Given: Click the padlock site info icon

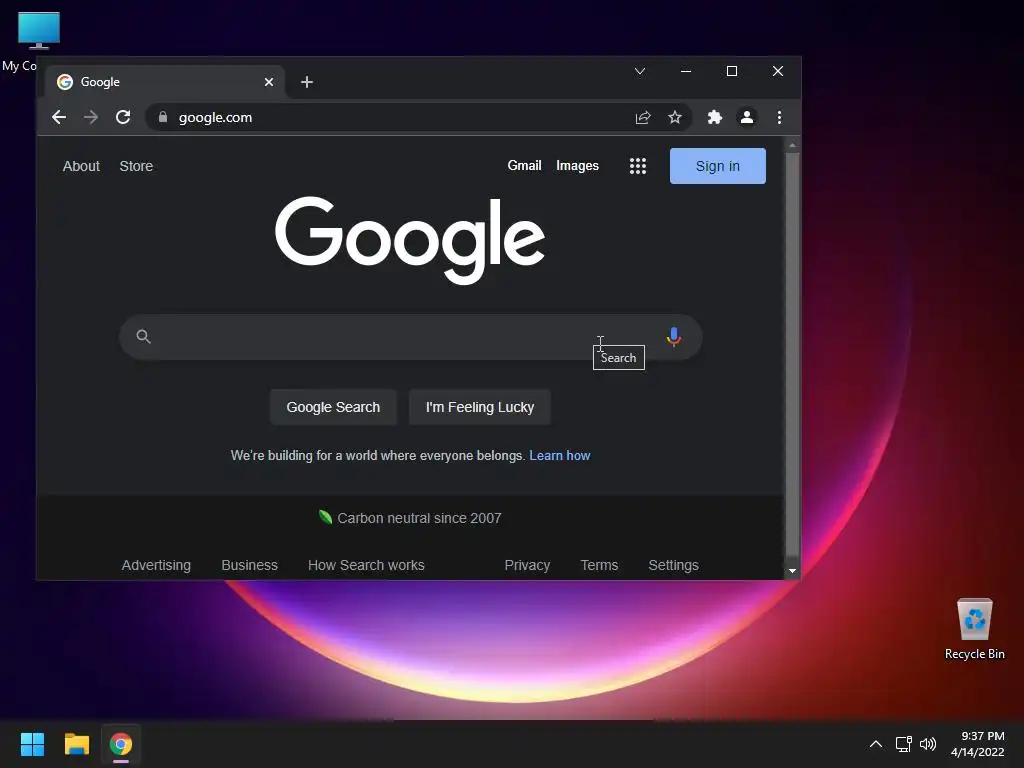Looking at the screenshot, I should (163, 117).
